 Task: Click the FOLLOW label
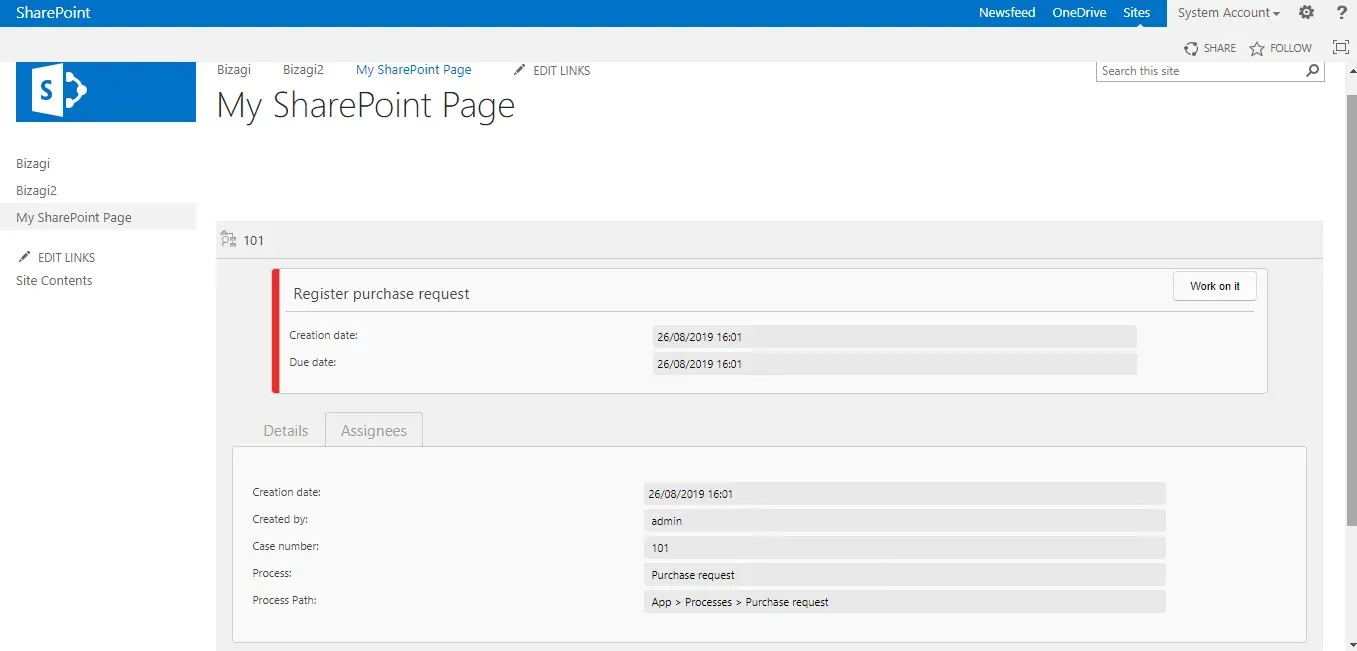tap(1291, 48)
